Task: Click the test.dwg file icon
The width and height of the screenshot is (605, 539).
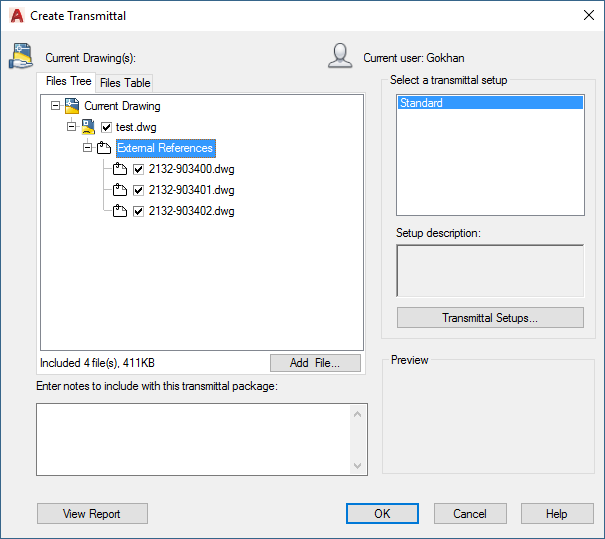Action: 88,127
